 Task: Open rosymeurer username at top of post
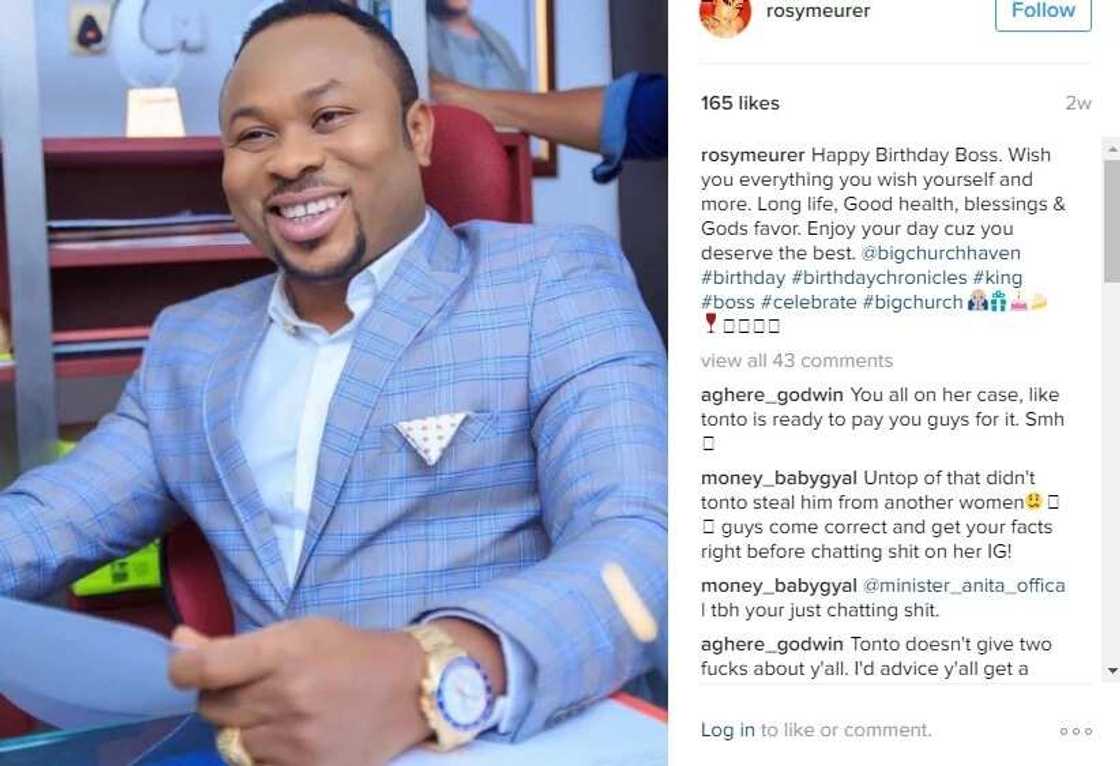818,11
